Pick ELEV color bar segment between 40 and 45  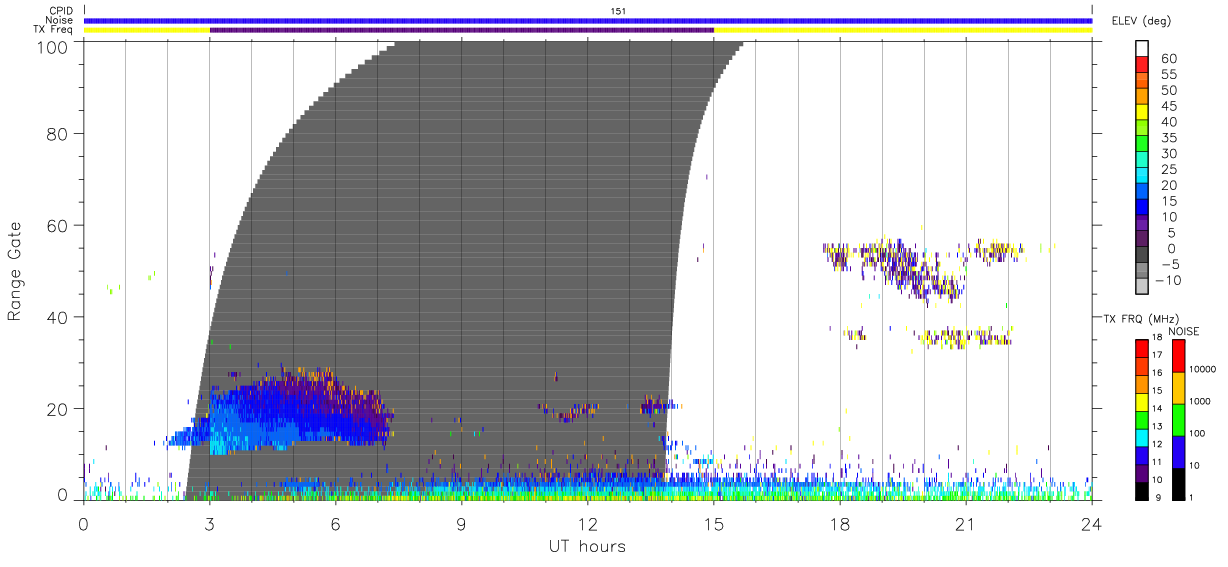pos(1142,113)
